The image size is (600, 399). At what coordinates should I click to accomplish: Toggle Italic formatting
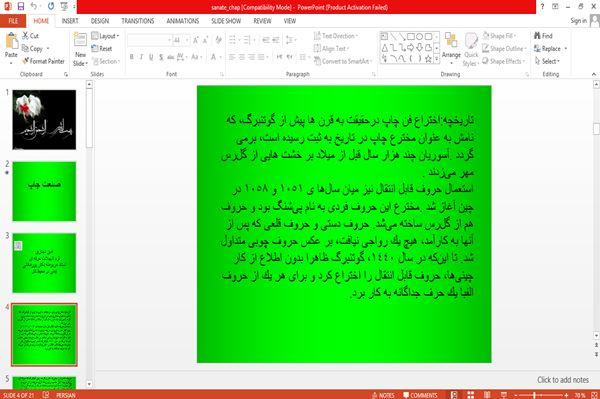click(x=141, y=57)
